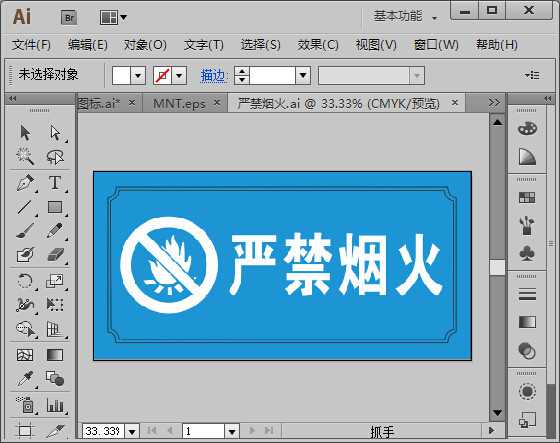The image size is (560, 443).
Task: Select the Rotate tool
Action: (x=25, y=281)
